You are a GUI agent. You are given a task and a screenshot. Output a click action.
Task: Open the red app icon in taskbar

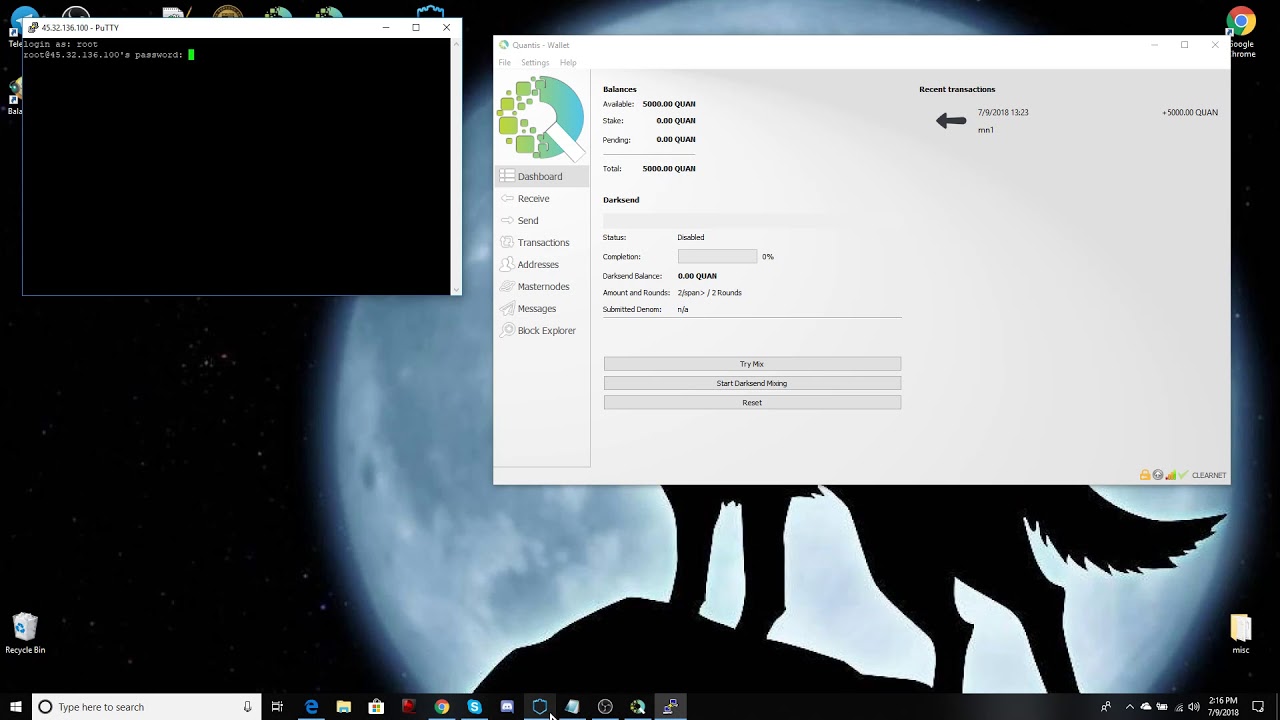coord(409,707)
